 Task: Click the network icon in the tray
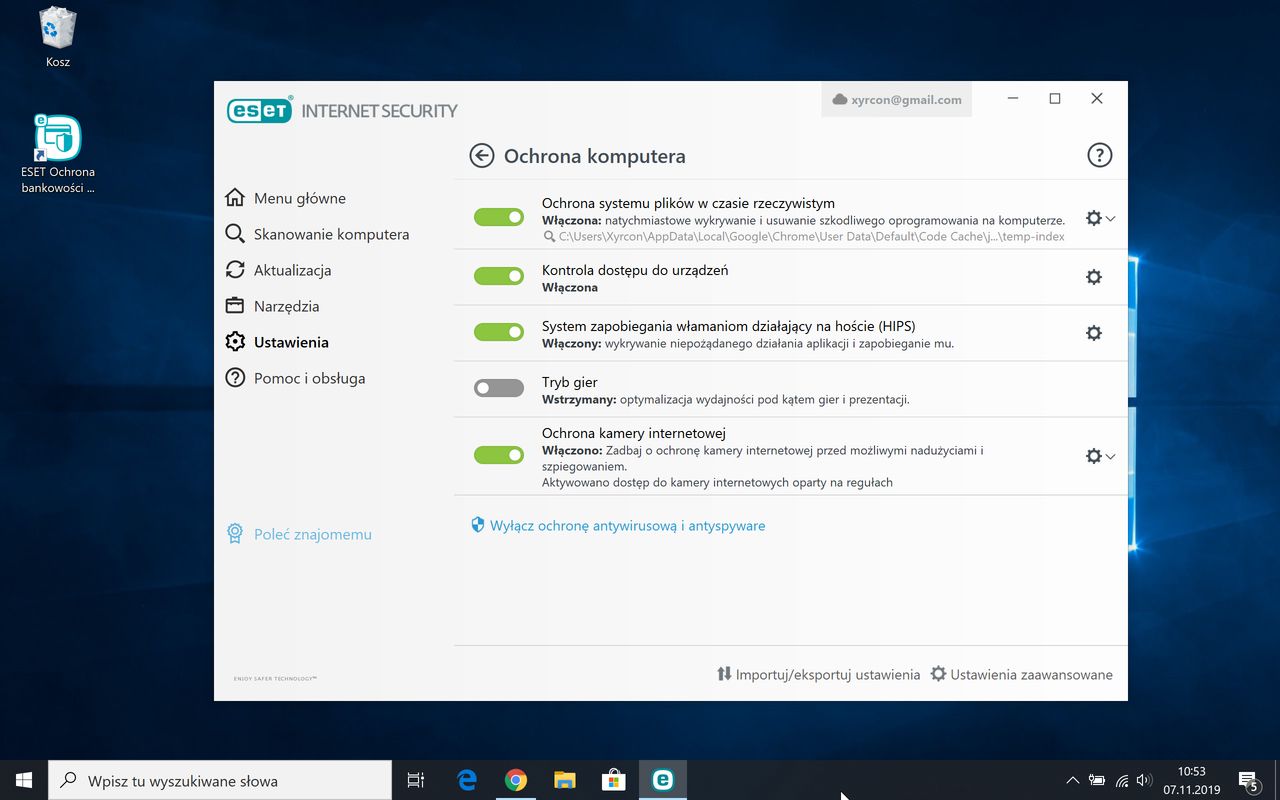coord(1122,780)
